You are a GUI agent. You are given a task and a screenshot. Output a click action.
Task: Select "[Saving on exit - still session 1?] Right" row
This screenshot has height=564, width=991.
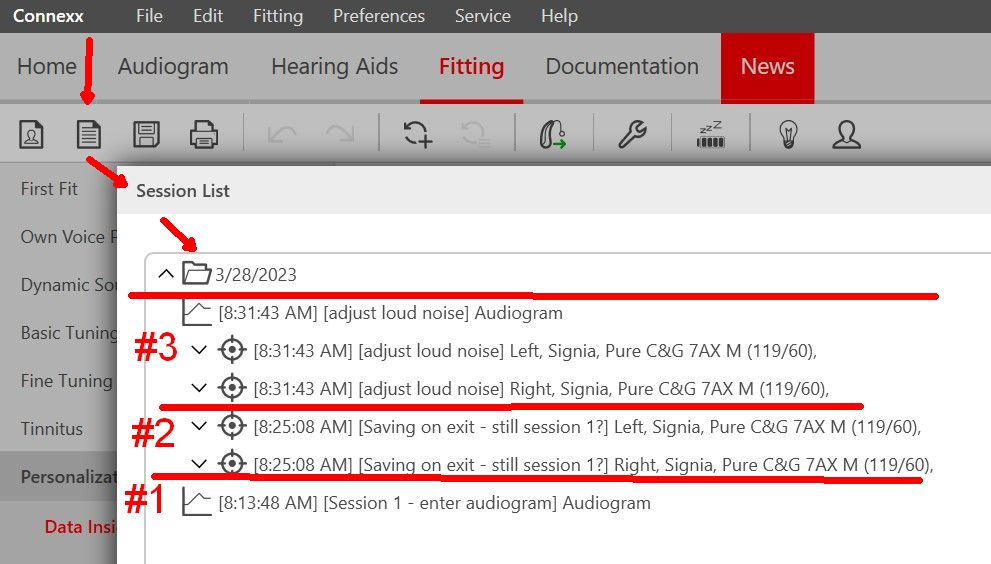point(593,465)
